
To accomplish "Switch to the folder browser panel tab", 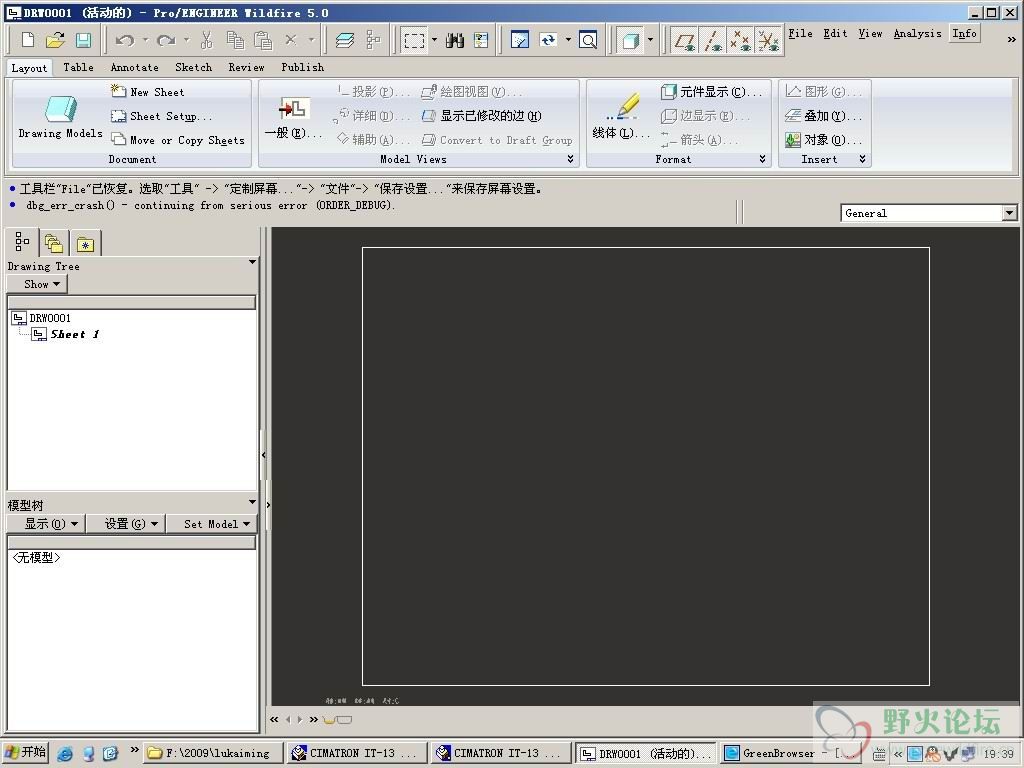I will pos(54,244).
